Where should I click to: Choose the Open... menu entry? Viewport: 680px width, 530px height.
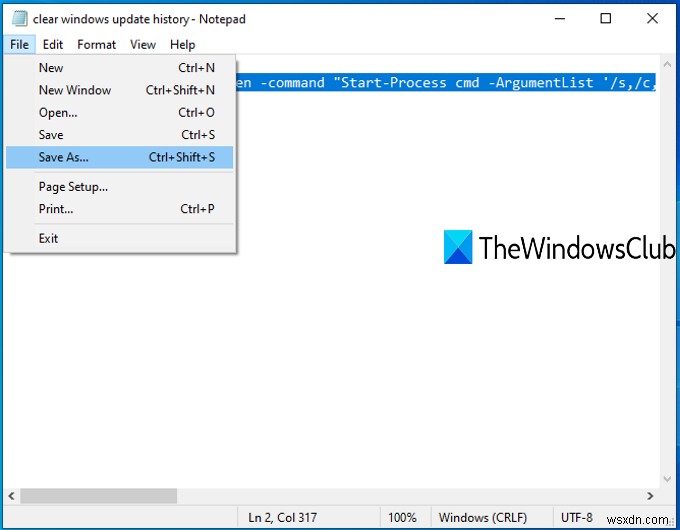coord(120,113)
